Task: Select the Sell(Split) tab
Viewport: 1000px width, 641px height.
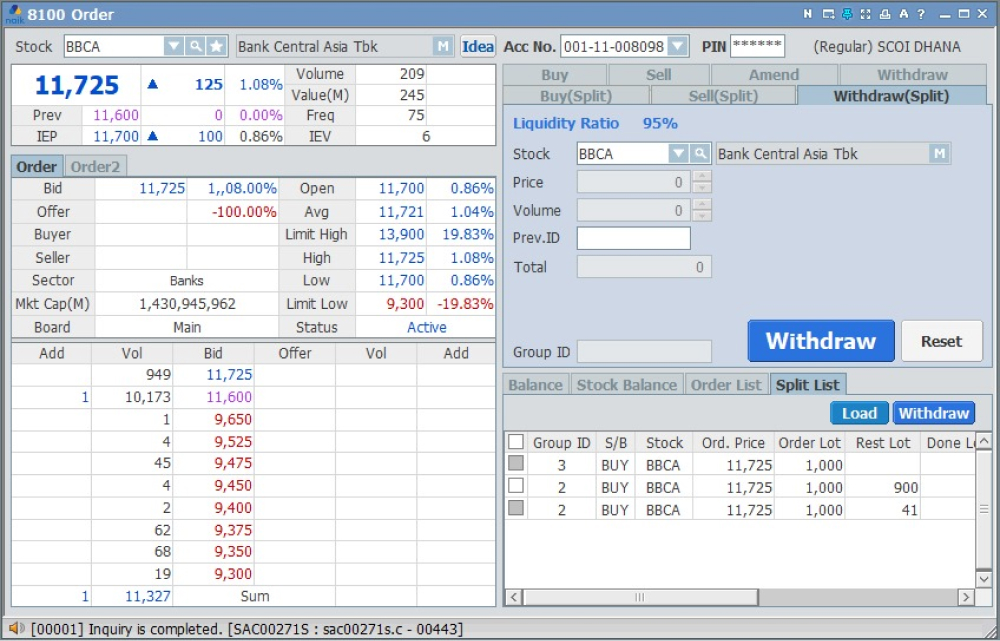Action: coord(723,96)
